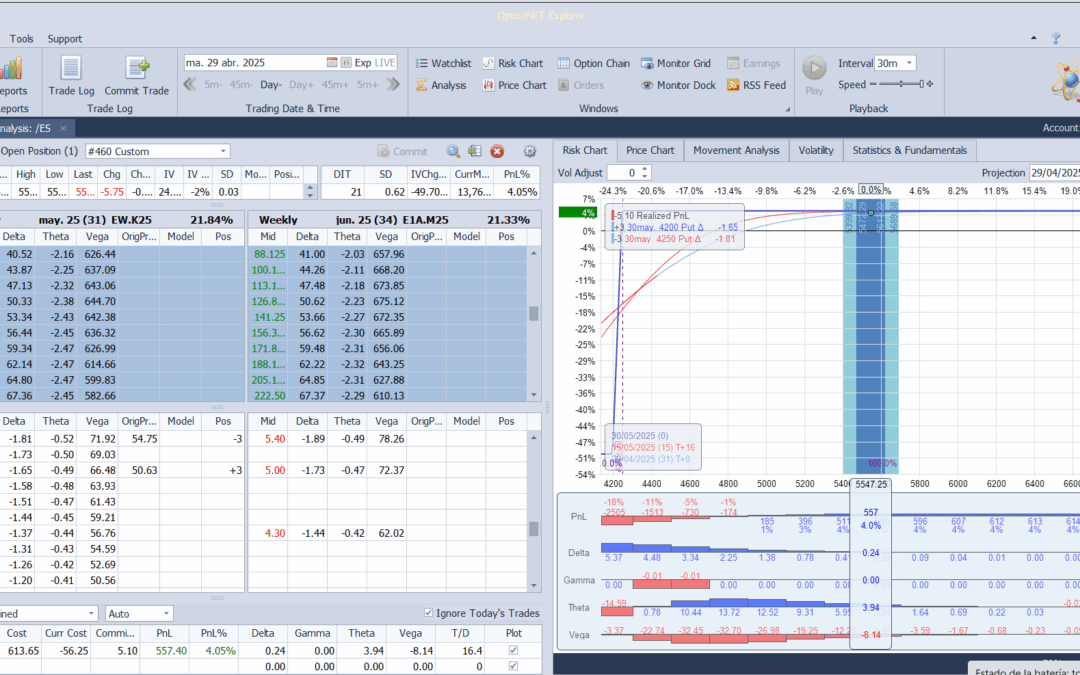Open the Monitor Grid window
Screen dimensions: 1080x675
click(x=676, y=63)
